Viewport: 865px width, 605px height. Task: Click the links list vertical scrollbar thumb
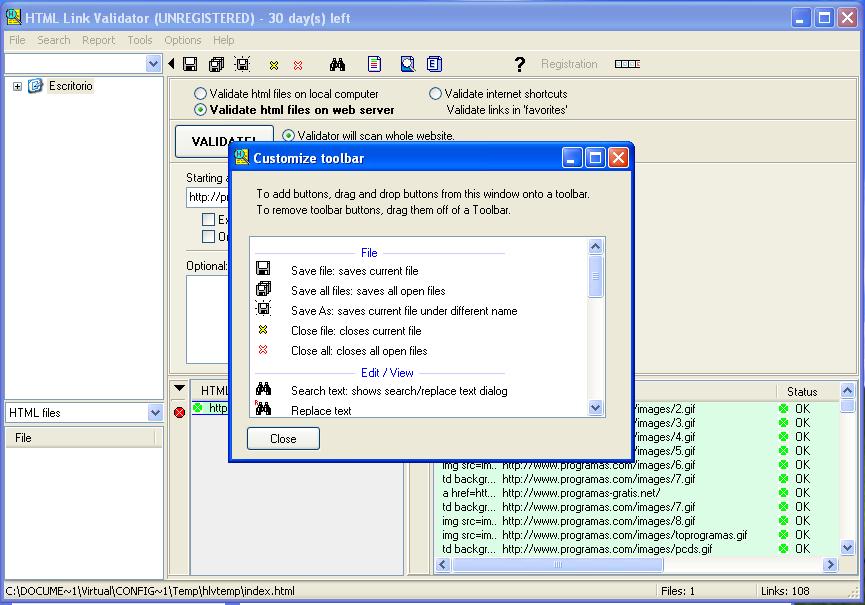click(847, 406)
